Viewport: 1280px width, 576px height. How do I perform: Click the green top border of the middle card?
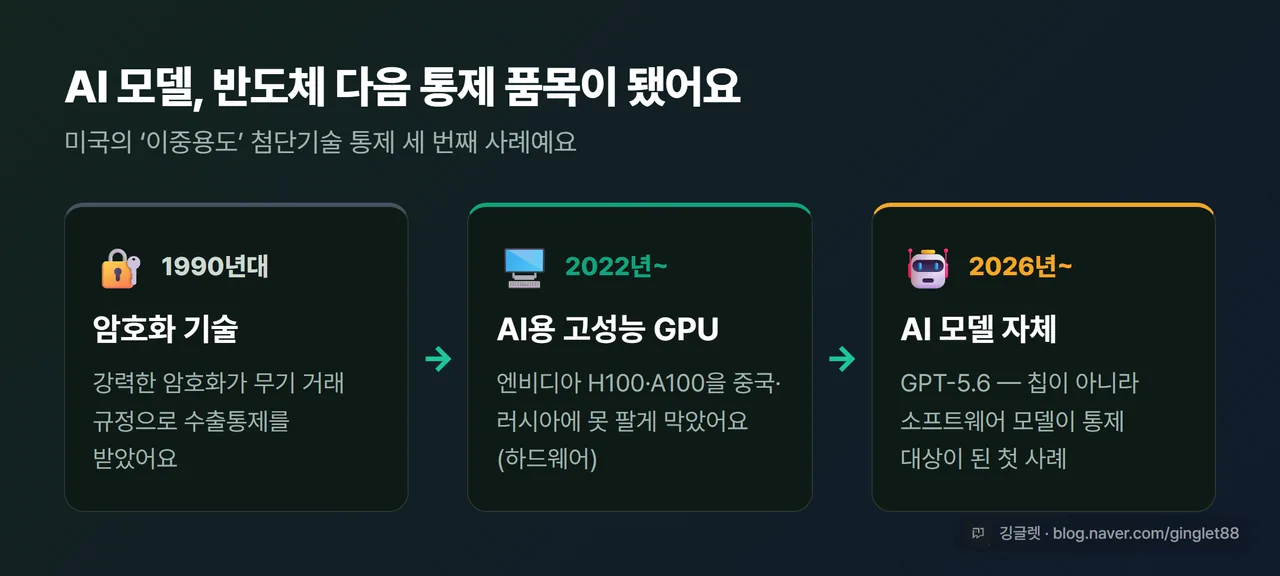tap(639, 206)
